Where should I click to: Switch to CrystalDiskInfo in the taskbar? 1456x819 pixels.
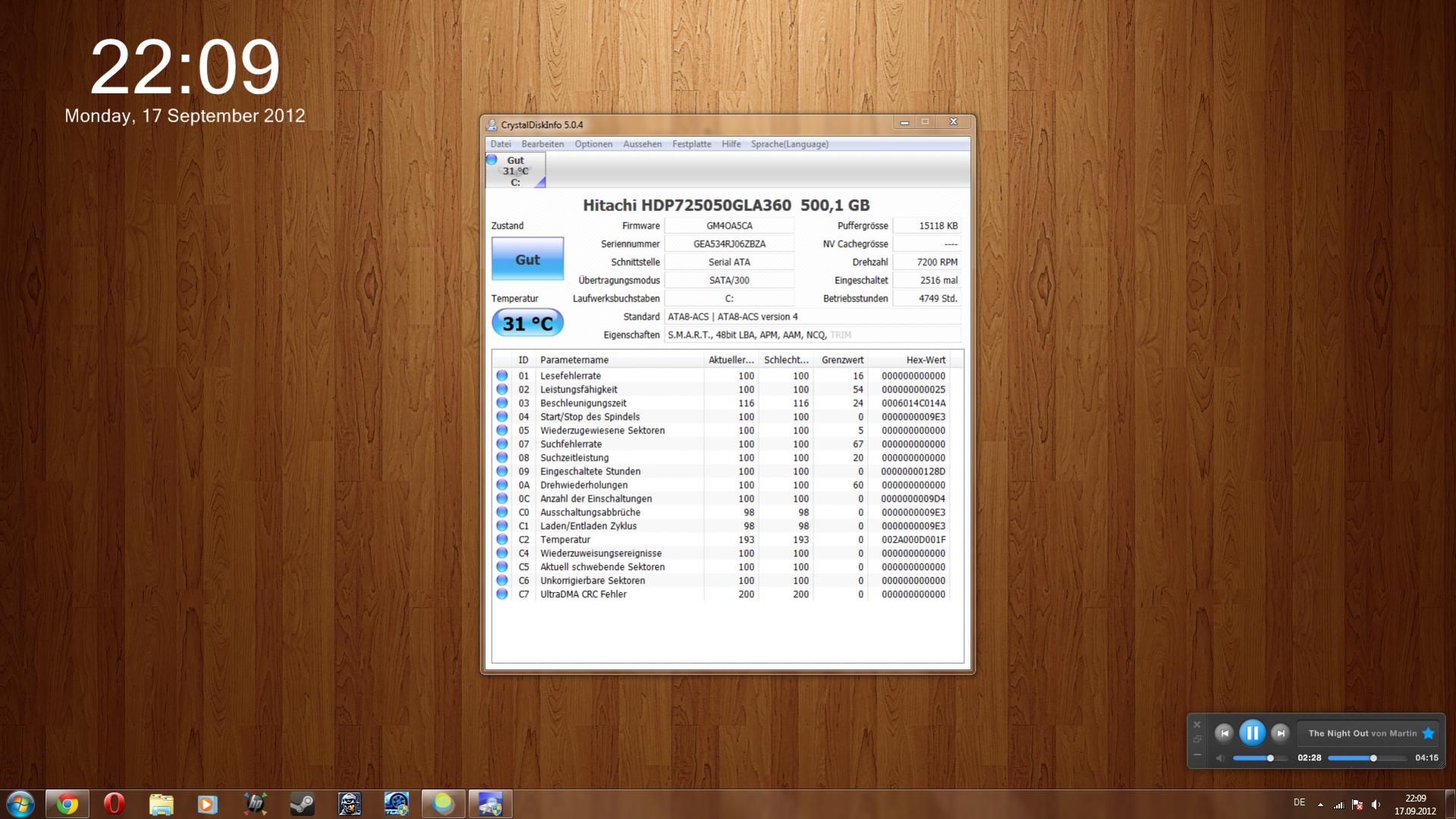tap(490, 804)
